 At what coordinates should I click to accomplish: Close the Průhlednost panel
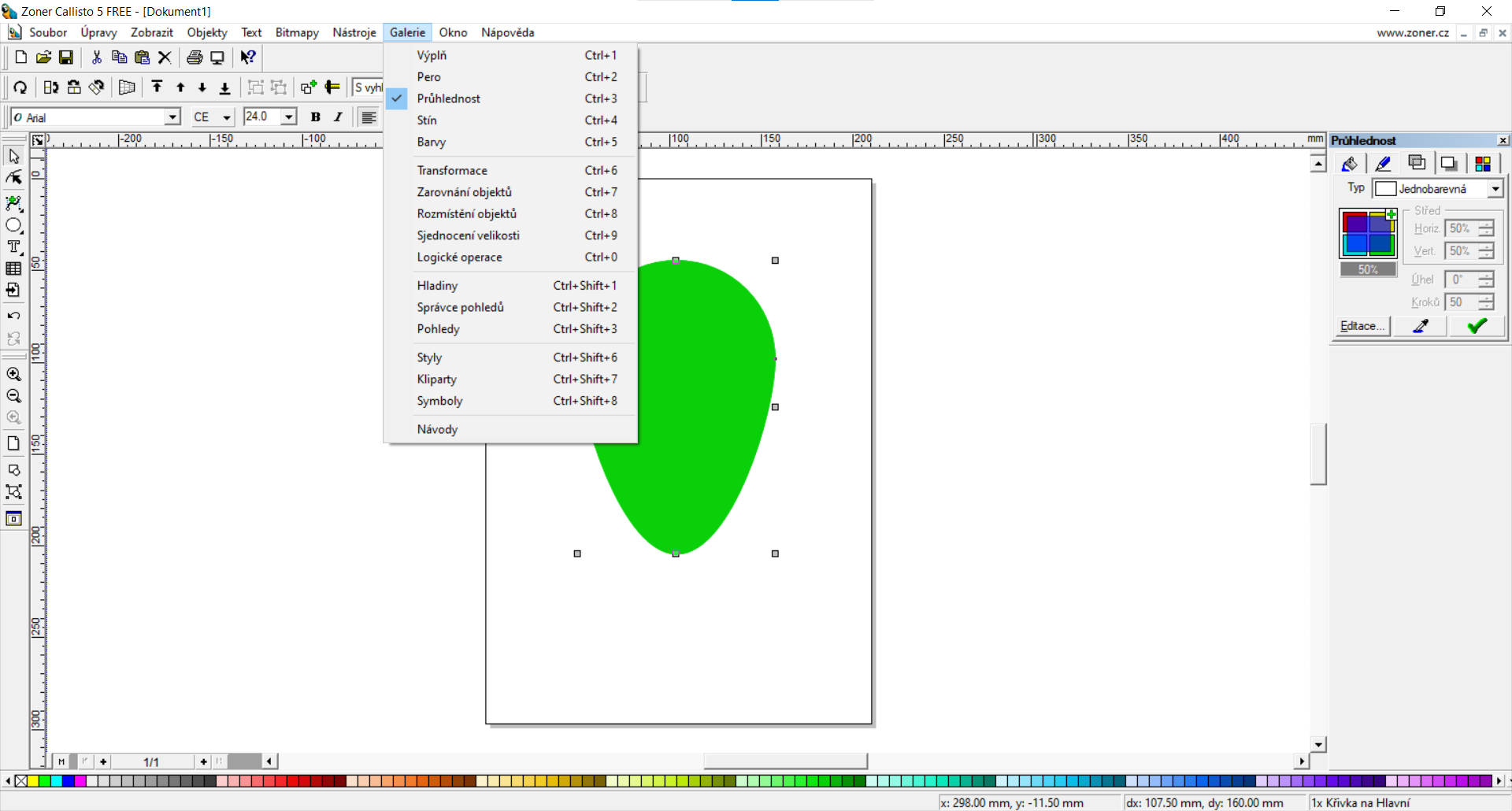(1503, 140)
